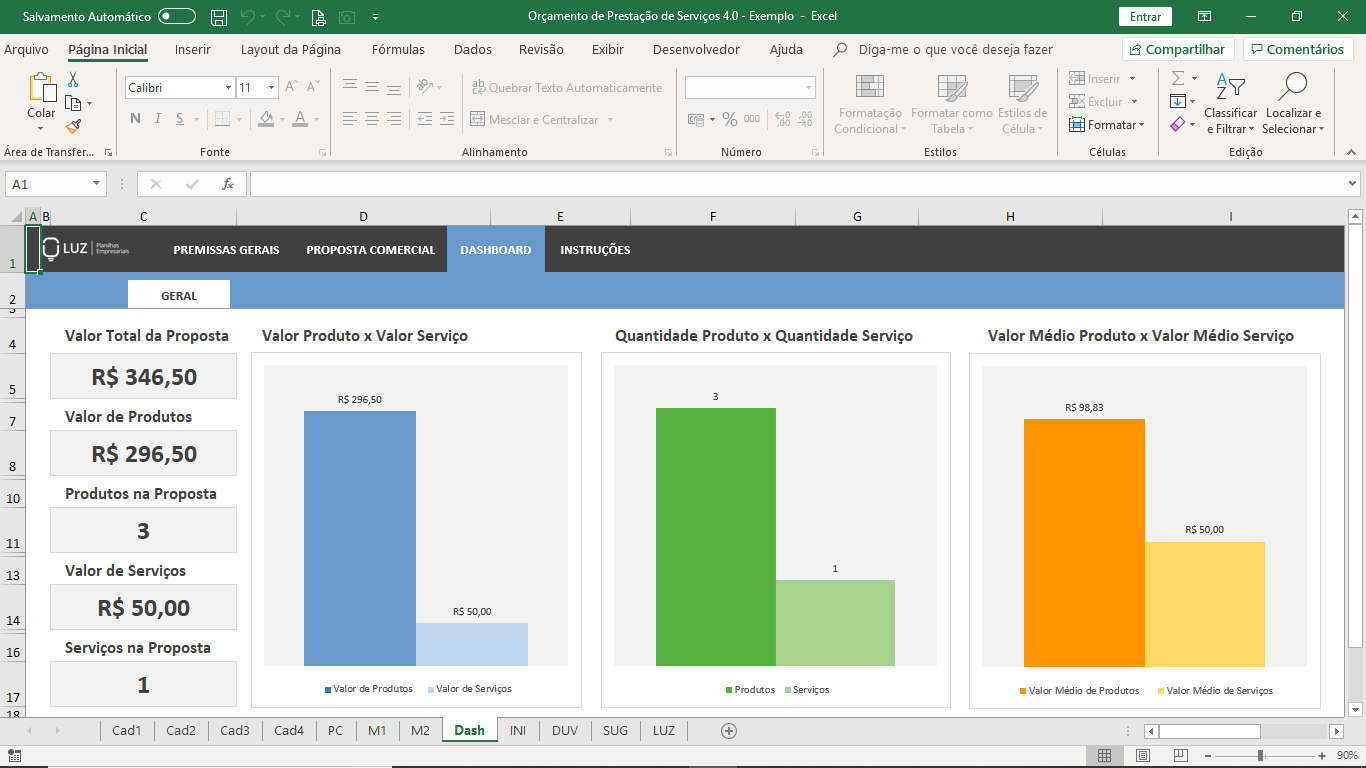Switch to Page Layout view in status bar
Image resolution: width=1366 pixels, height=768 pixels.
click(x=1143, y=755)
